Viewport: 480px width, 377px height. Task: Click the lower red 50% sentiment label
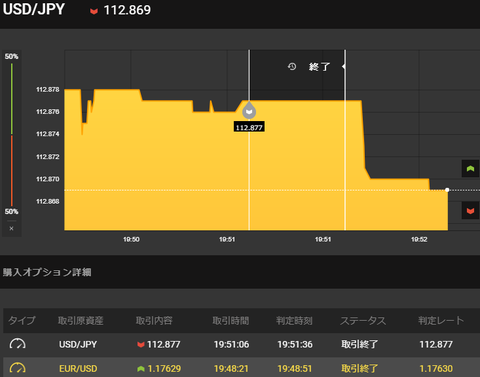point(11,212)
